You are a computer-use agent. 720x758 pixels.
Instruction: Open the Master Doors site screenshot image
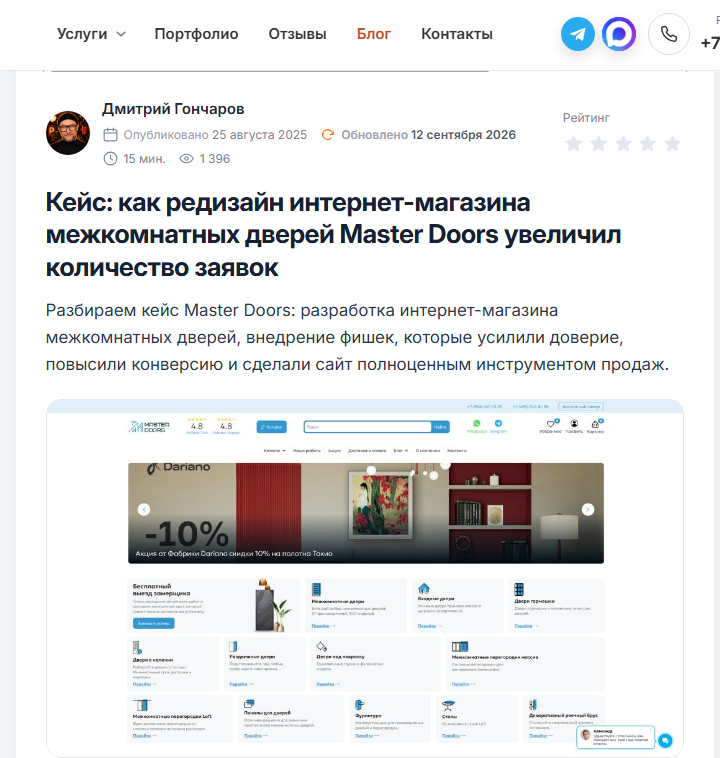(365, 578)
